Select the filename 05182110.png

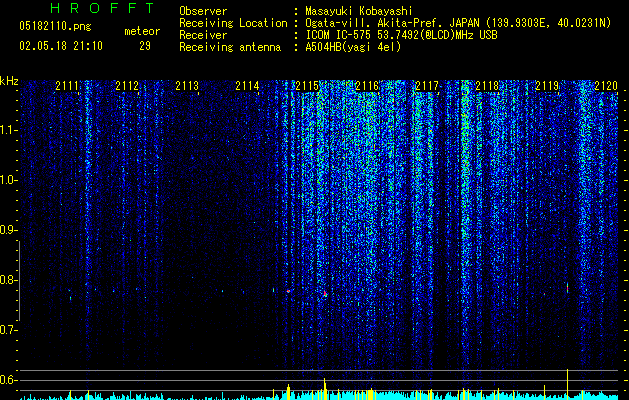(x=55, y=26)
